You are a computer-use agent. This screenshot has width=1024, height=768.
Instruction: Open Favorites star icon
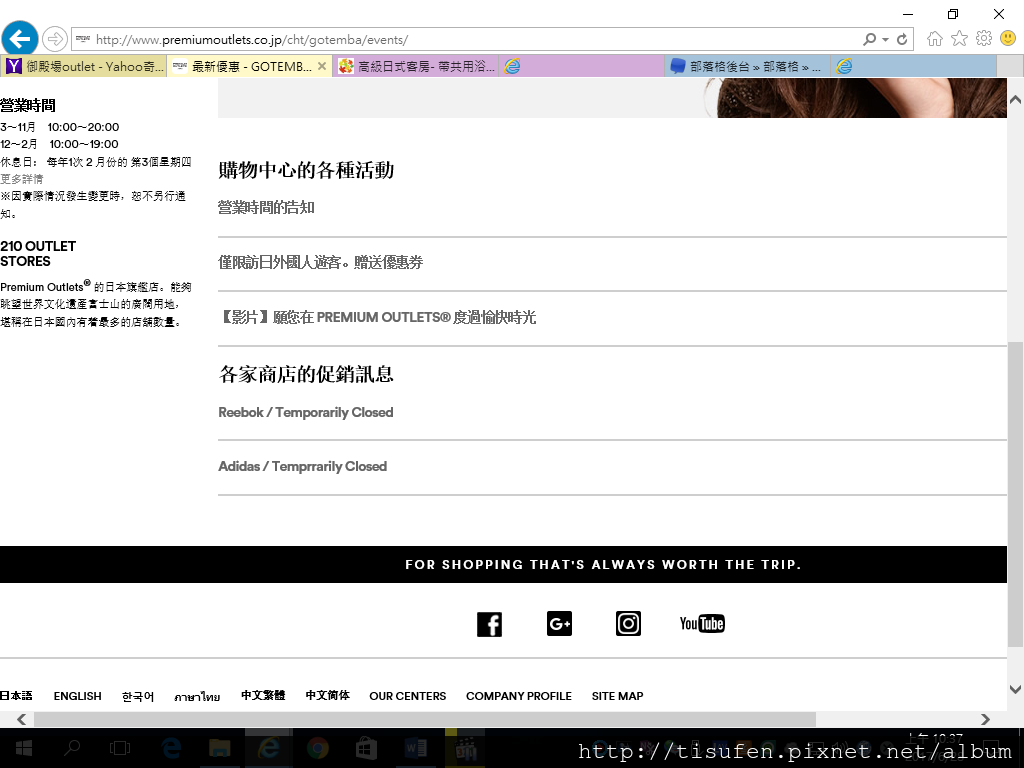click(x=959, y=39)
